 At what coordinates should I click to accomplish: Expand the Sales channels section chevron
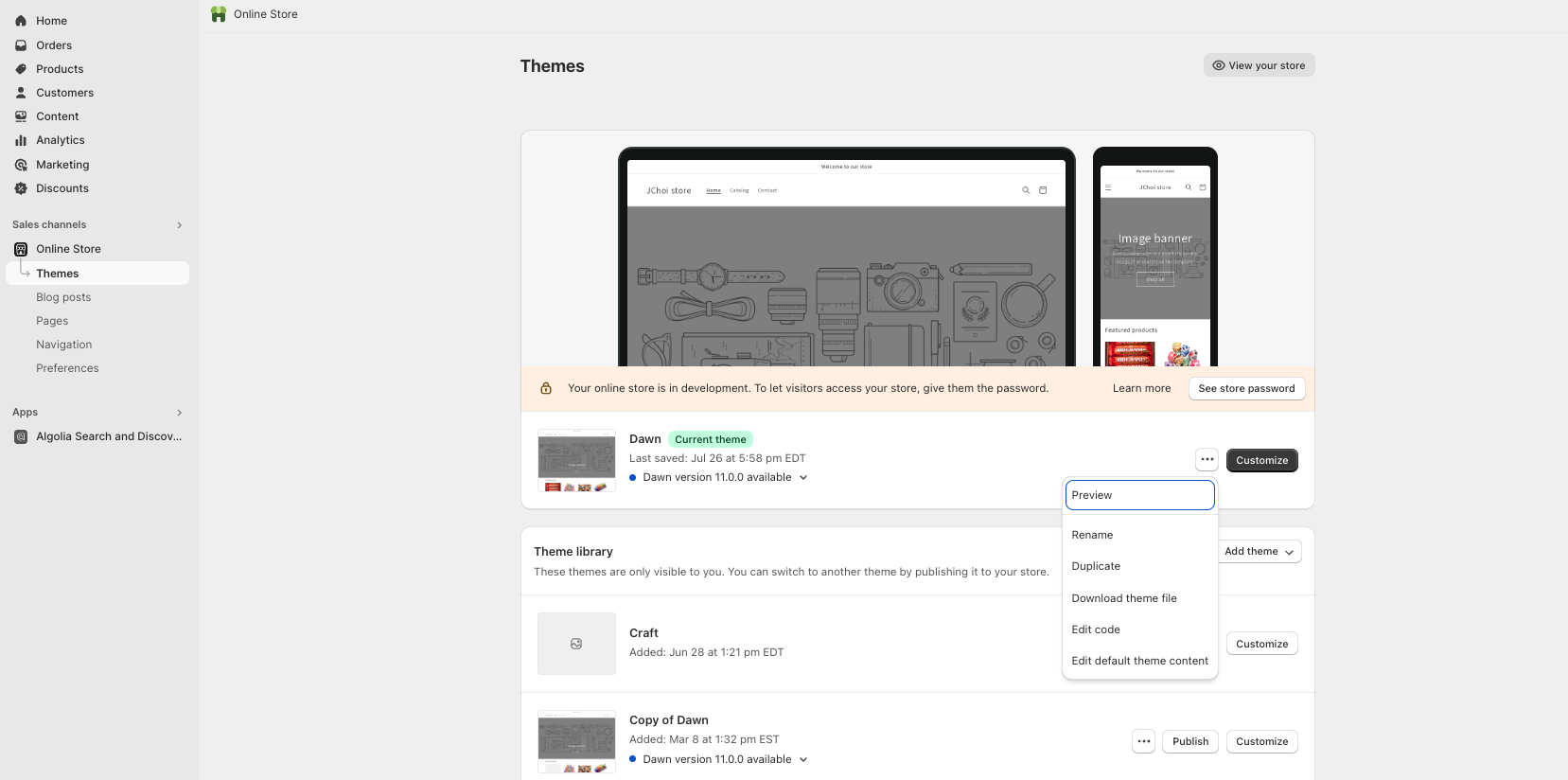tap(179, 225)
